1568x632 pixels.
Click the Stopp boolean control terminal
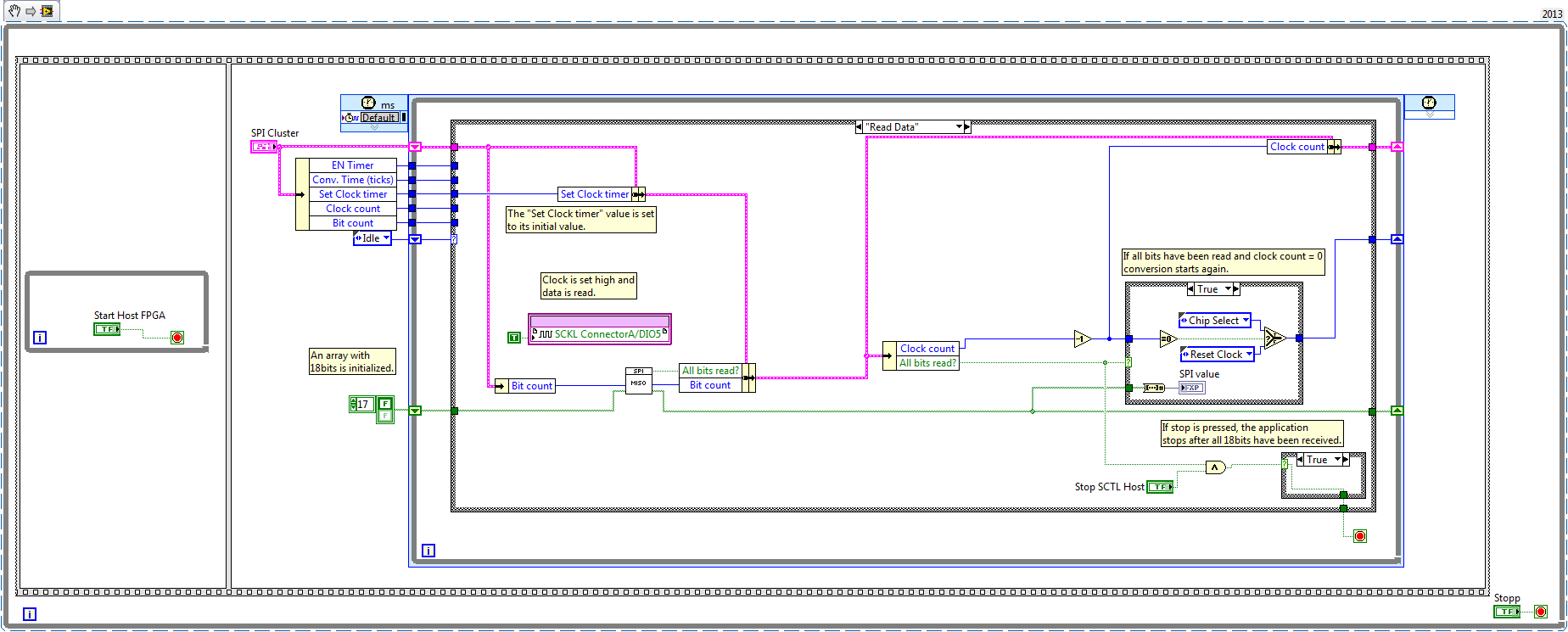point(1507,612)
